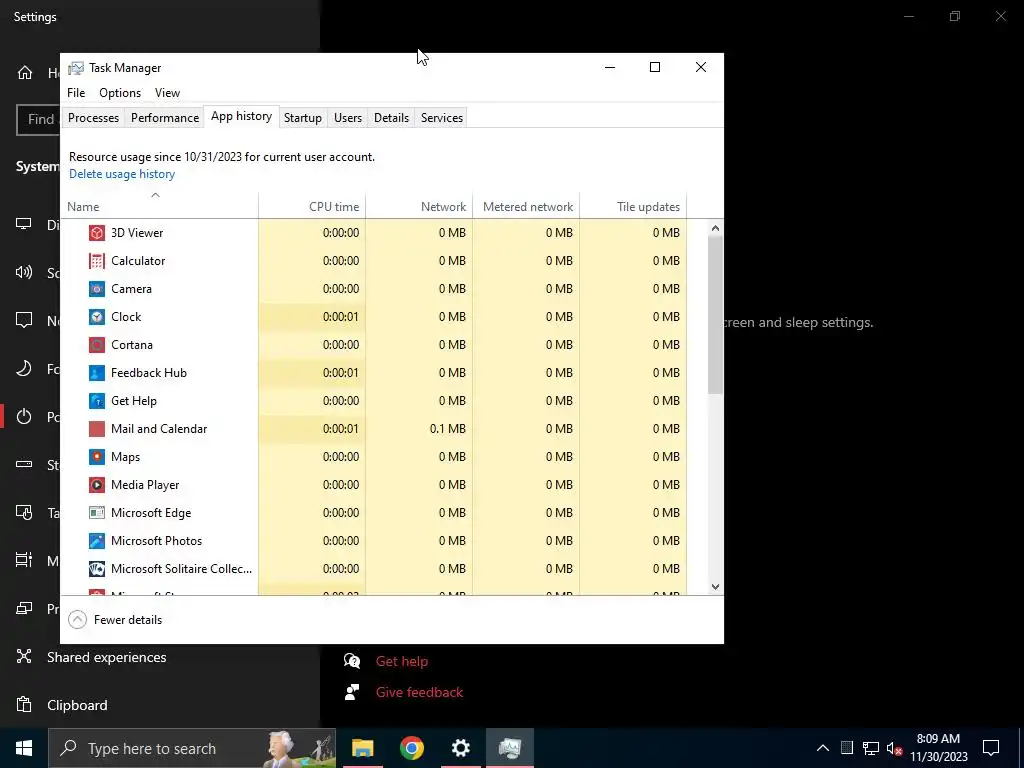
Task: Click Task Manager title bar icon
Action: tap(76, 68)
